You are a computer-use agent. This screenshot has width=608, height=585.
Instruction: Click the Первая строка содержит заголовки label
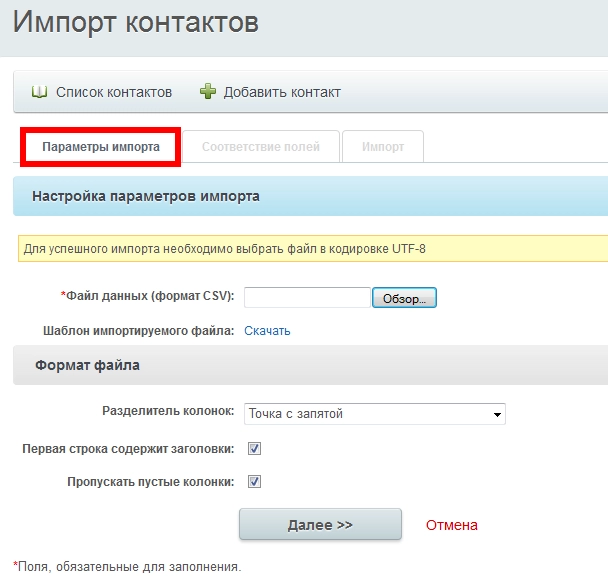tap(128, 448)
